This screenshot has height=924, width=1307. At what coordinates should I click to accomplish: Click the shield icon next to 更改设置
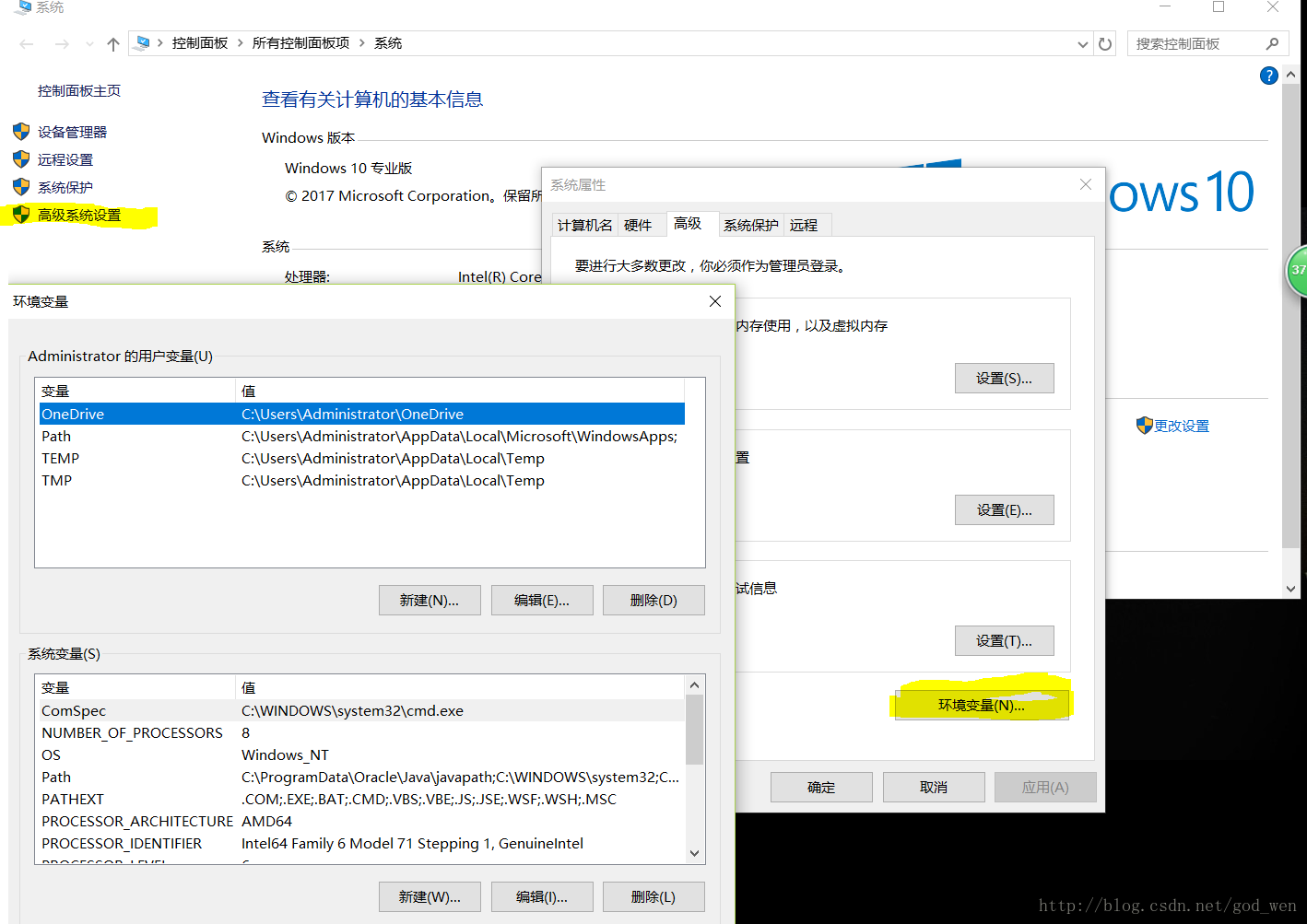point(1145,425)
